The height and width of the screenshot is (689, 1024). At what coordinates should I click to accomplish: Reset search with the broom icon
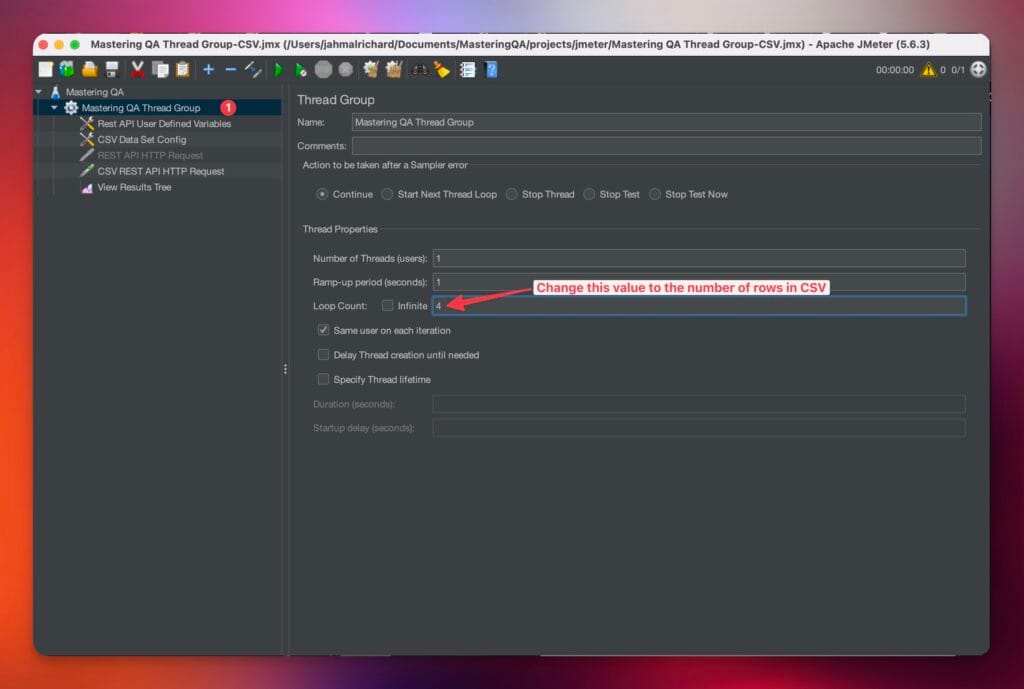(442, 69)
